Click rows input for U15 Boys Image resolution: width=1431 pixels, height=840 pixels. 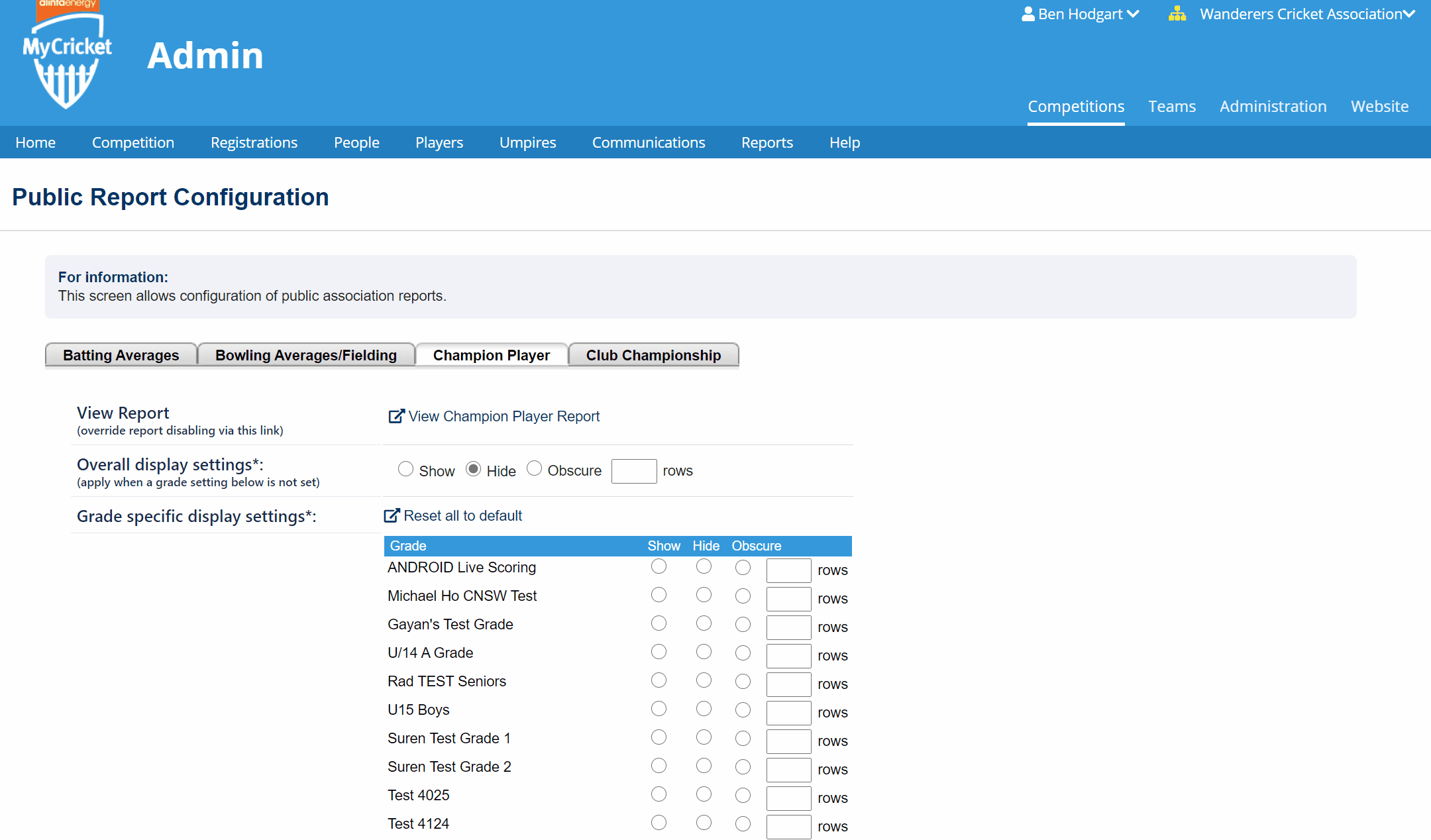[x=789, y=713]
